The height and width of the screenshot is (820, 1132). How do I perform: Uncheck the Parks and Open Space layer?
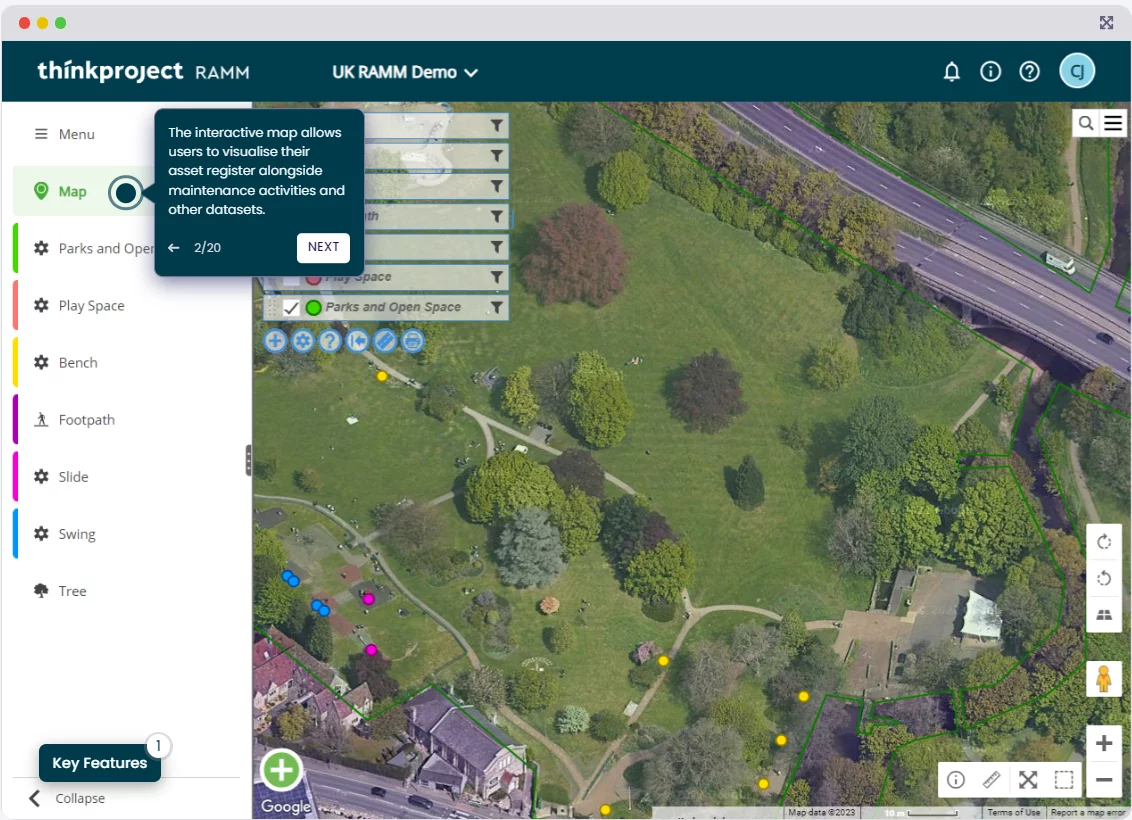[291, 308]
